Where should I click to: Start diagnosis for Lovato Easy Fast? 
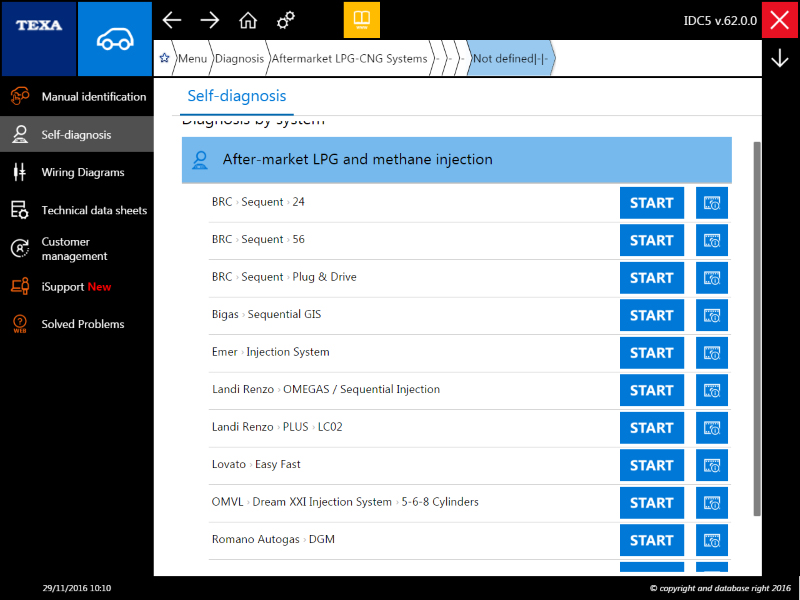point(652,465)
